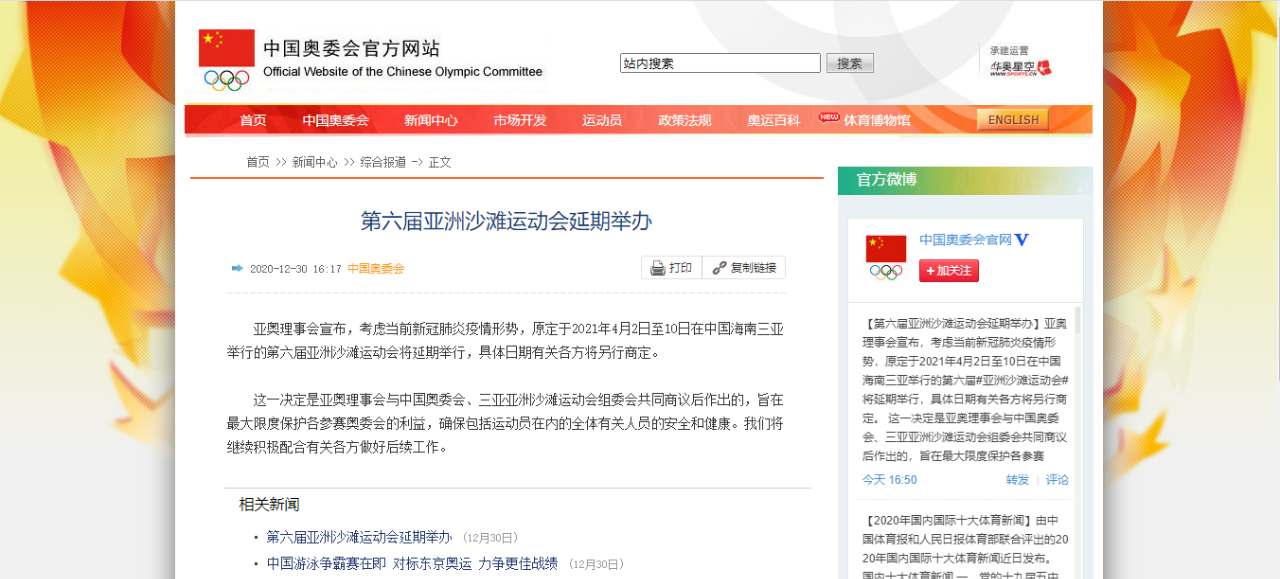Image resolution: width=1280 pixels, height=579 pixels.
Task: Focus the 站内搜索 search input field
Action: tap(720, 63)
